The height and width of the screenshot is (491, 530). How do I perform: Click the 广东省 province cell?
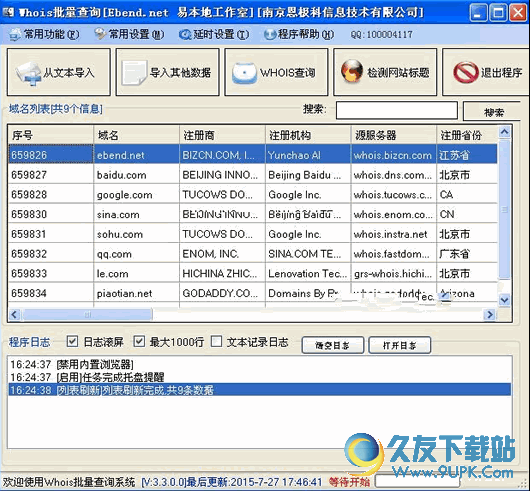467,253
